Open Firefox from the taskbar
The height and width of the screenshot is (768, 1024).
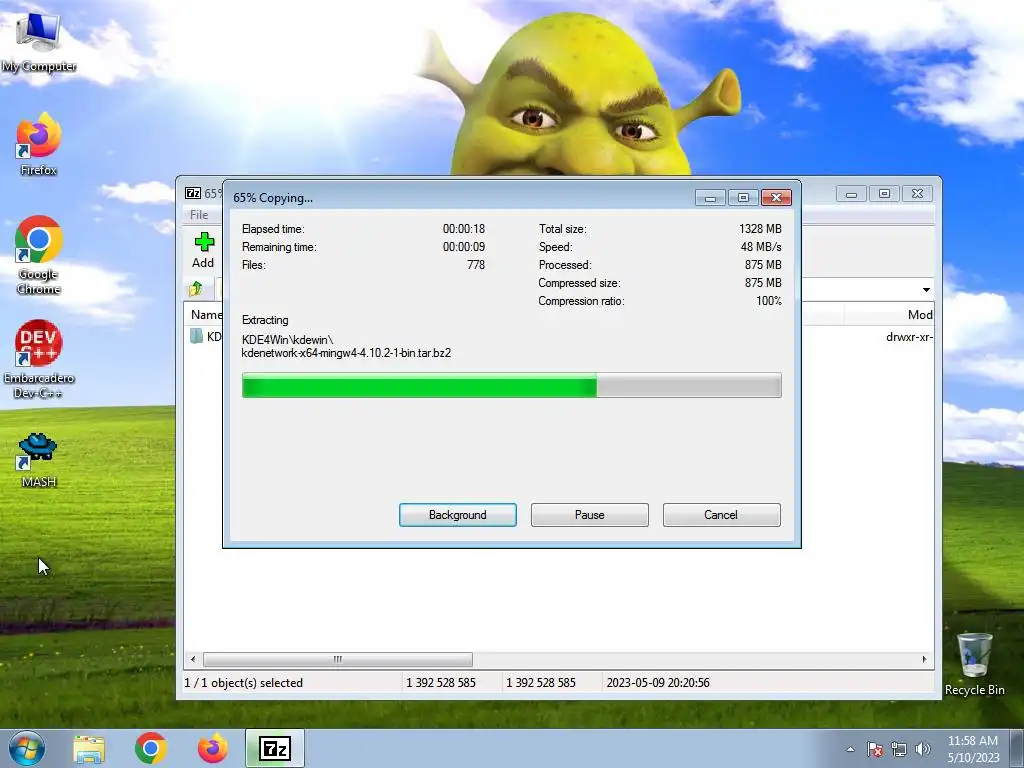tap(212, 748)
